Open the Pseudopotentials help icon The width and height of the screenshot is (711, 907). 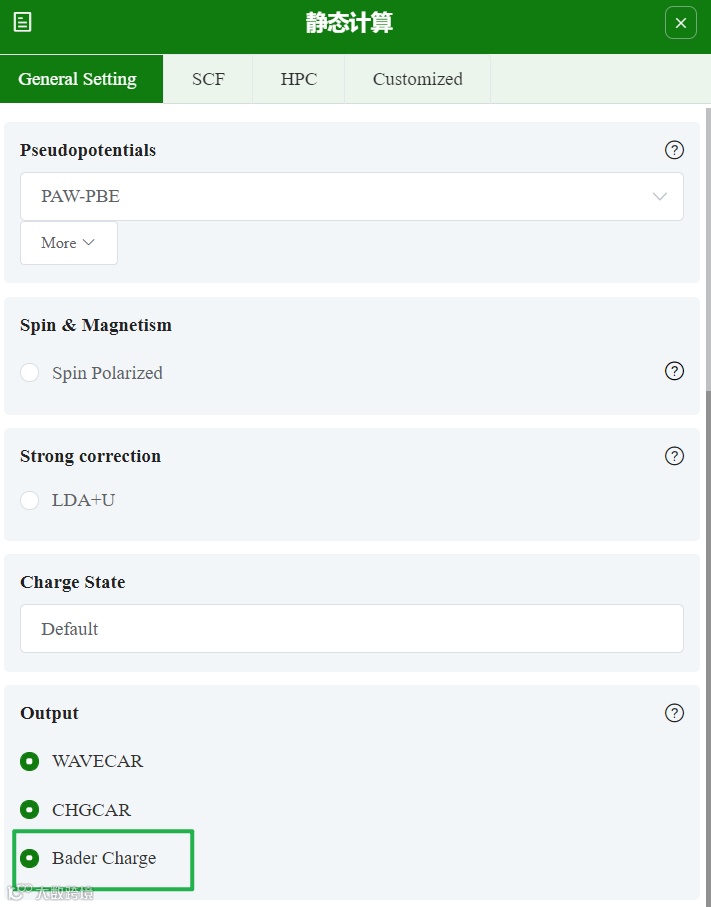click(x=674, y=150)
